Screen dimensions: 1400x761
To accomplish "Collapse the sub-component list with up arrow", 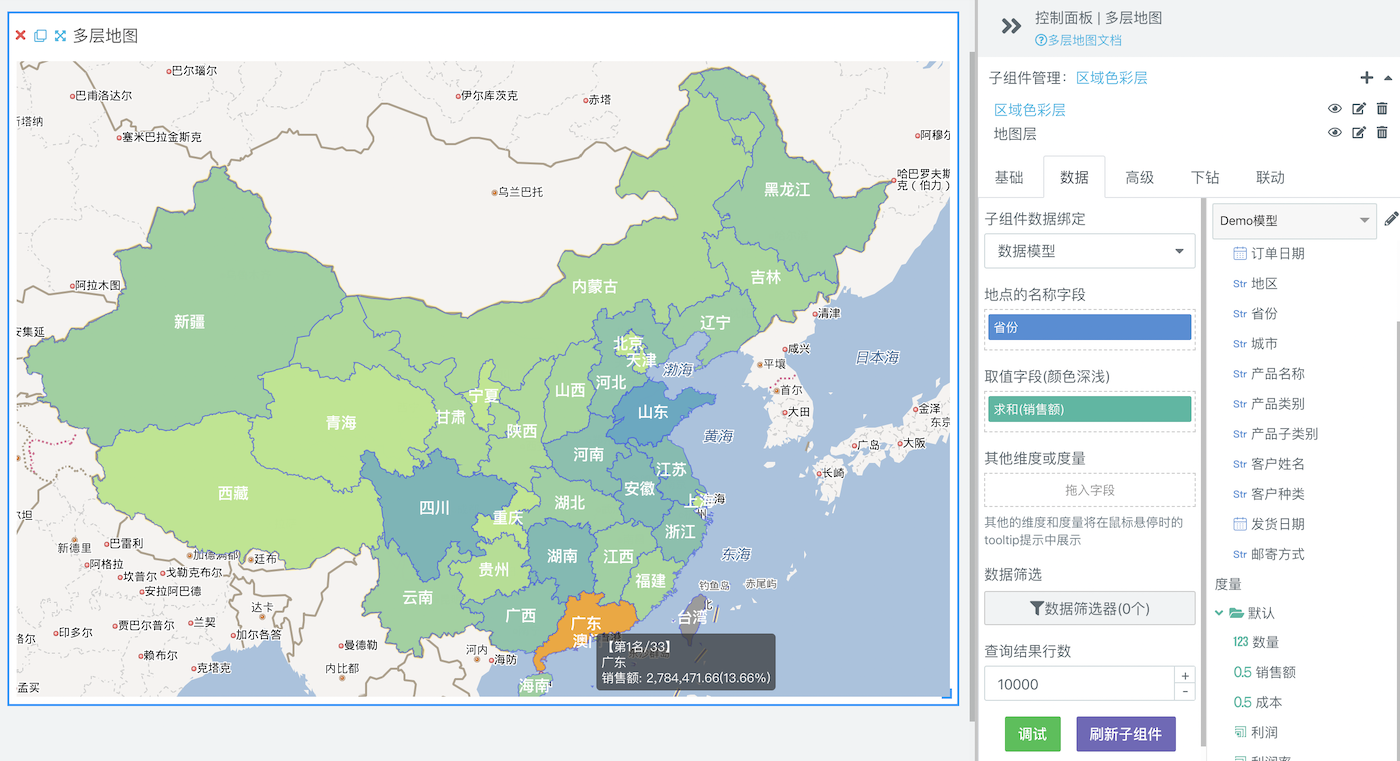I will (1388, 78).
